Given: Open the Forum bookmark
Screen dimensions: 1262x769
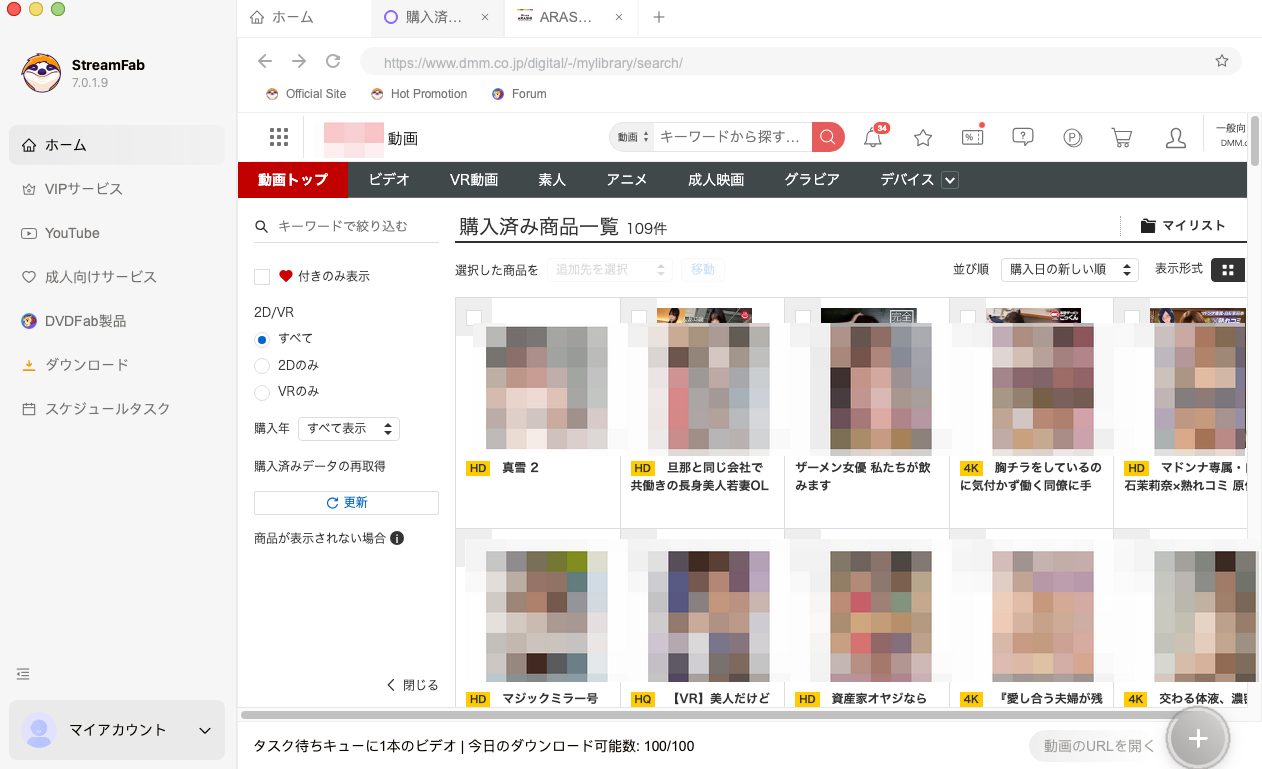Looking at the screenshot, I should coord(519,94).
